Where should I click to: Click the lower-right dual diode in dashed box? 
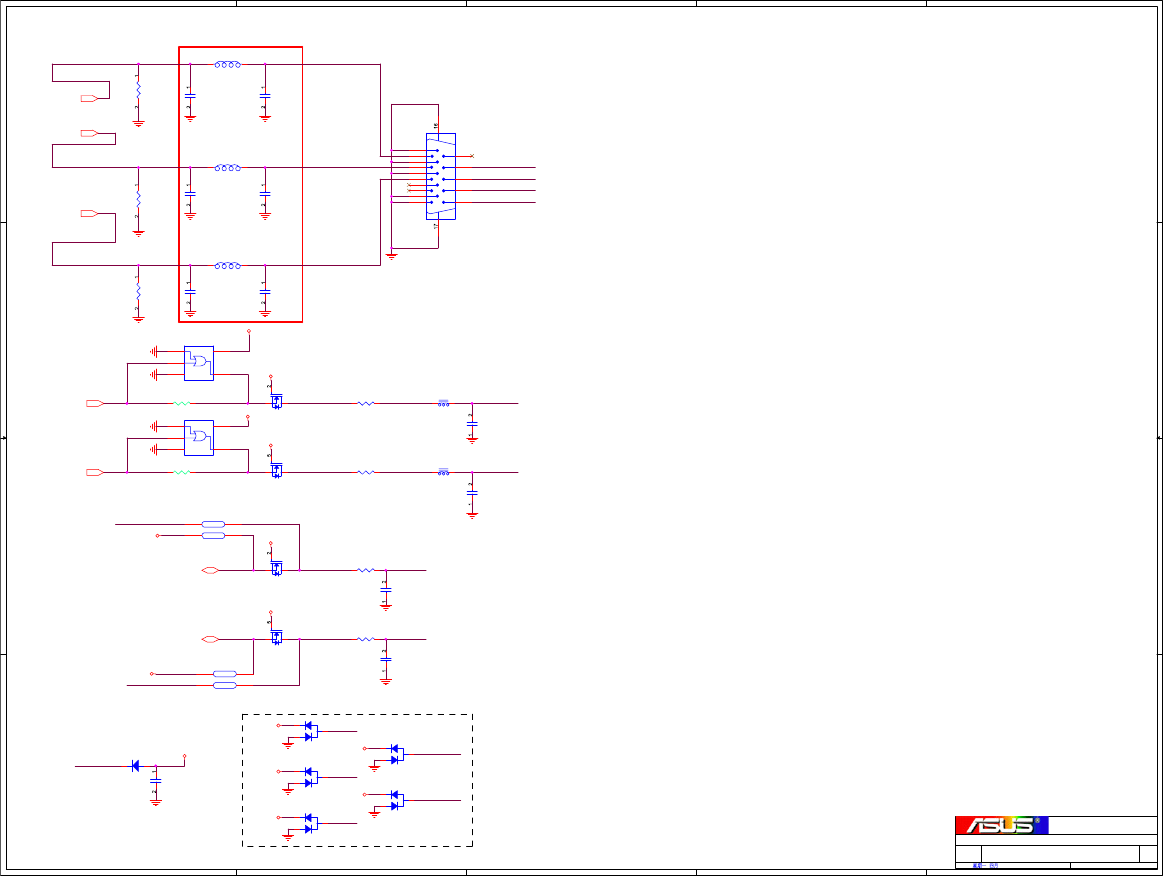[397, 800]
